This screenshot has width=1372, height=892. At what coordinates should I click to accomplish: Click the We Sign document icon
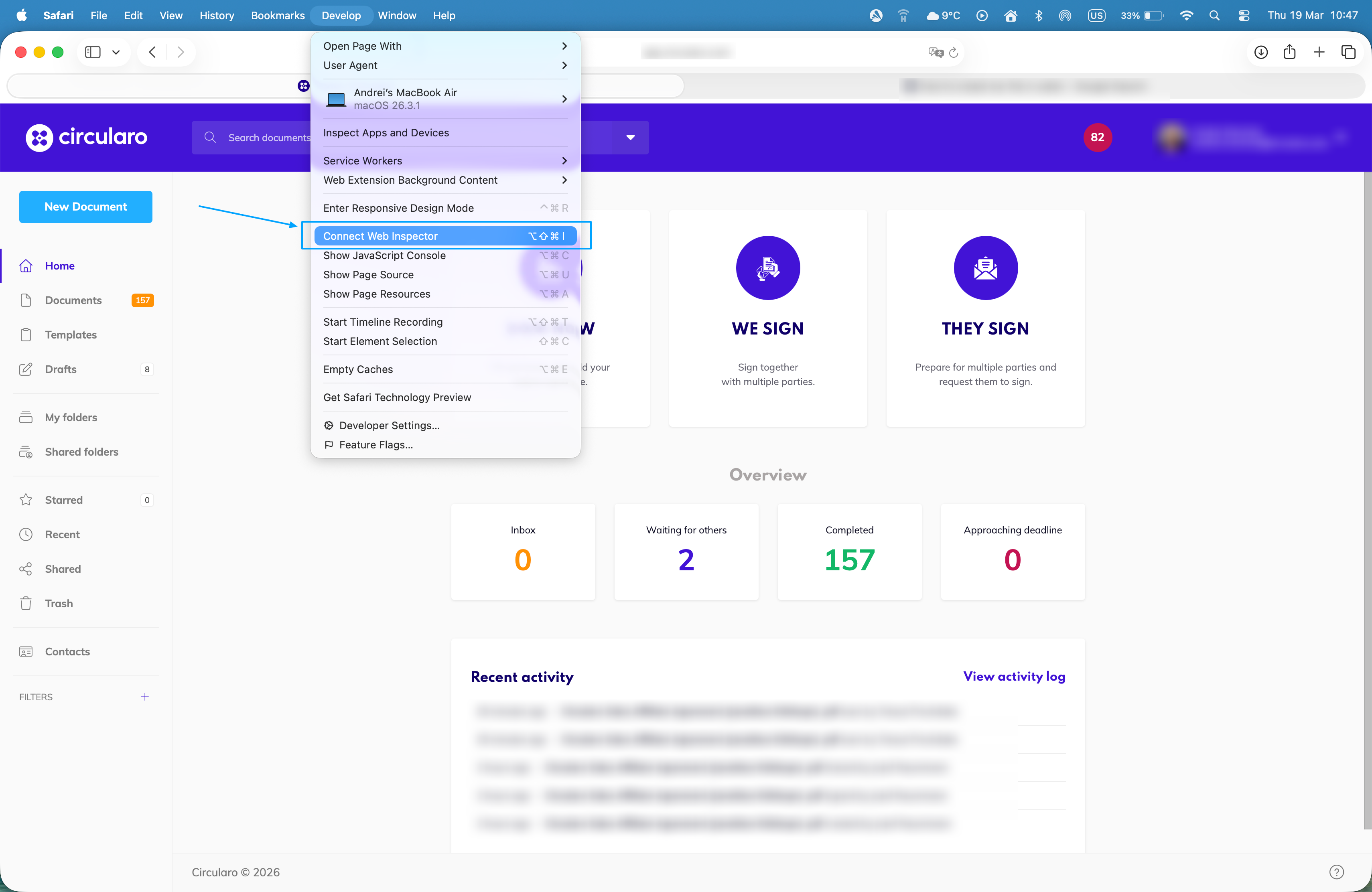[767, 268]
